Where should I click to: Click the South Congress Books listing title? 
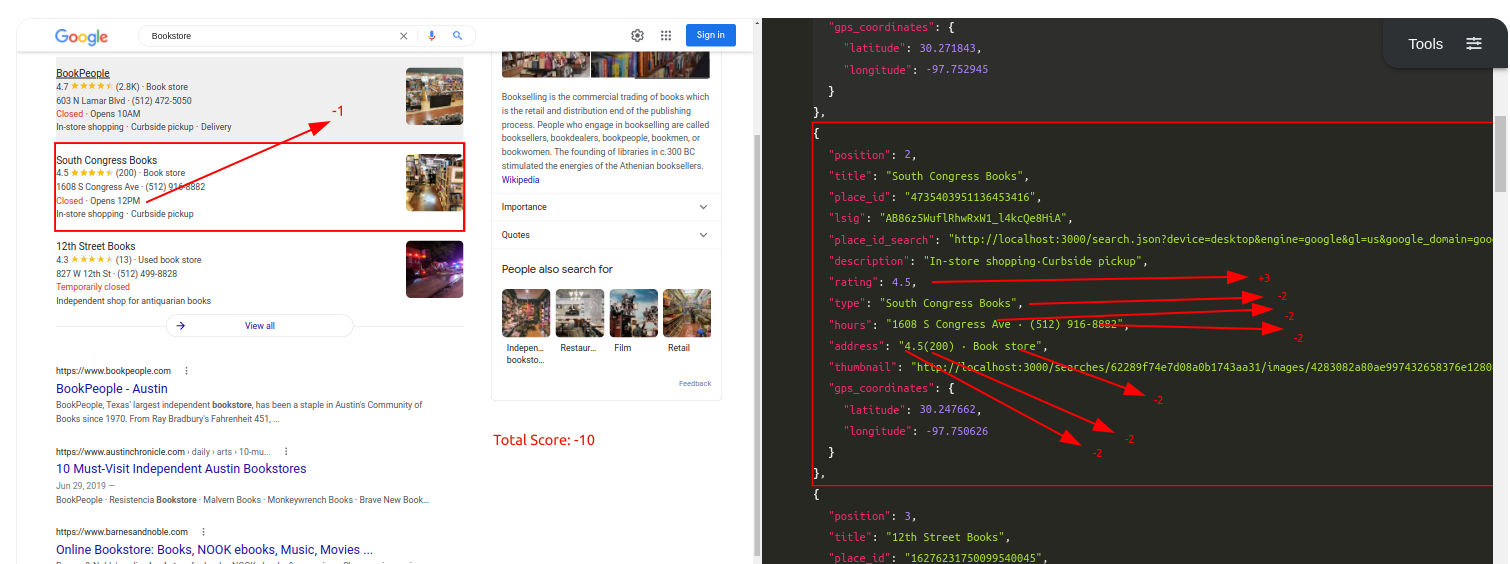(106, 160)
